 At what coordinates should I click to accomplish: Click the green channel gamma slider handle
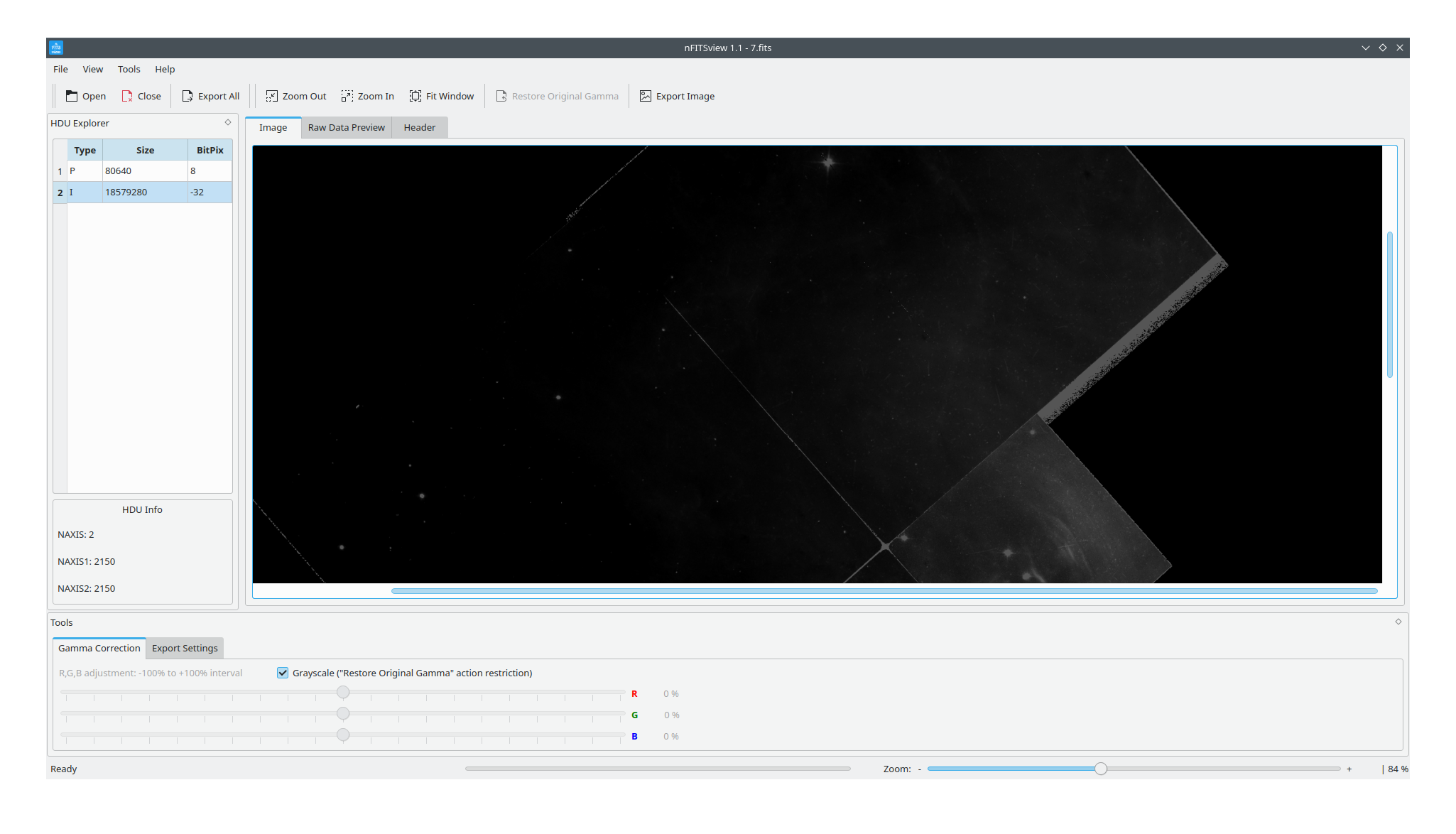tap(343, 713)
